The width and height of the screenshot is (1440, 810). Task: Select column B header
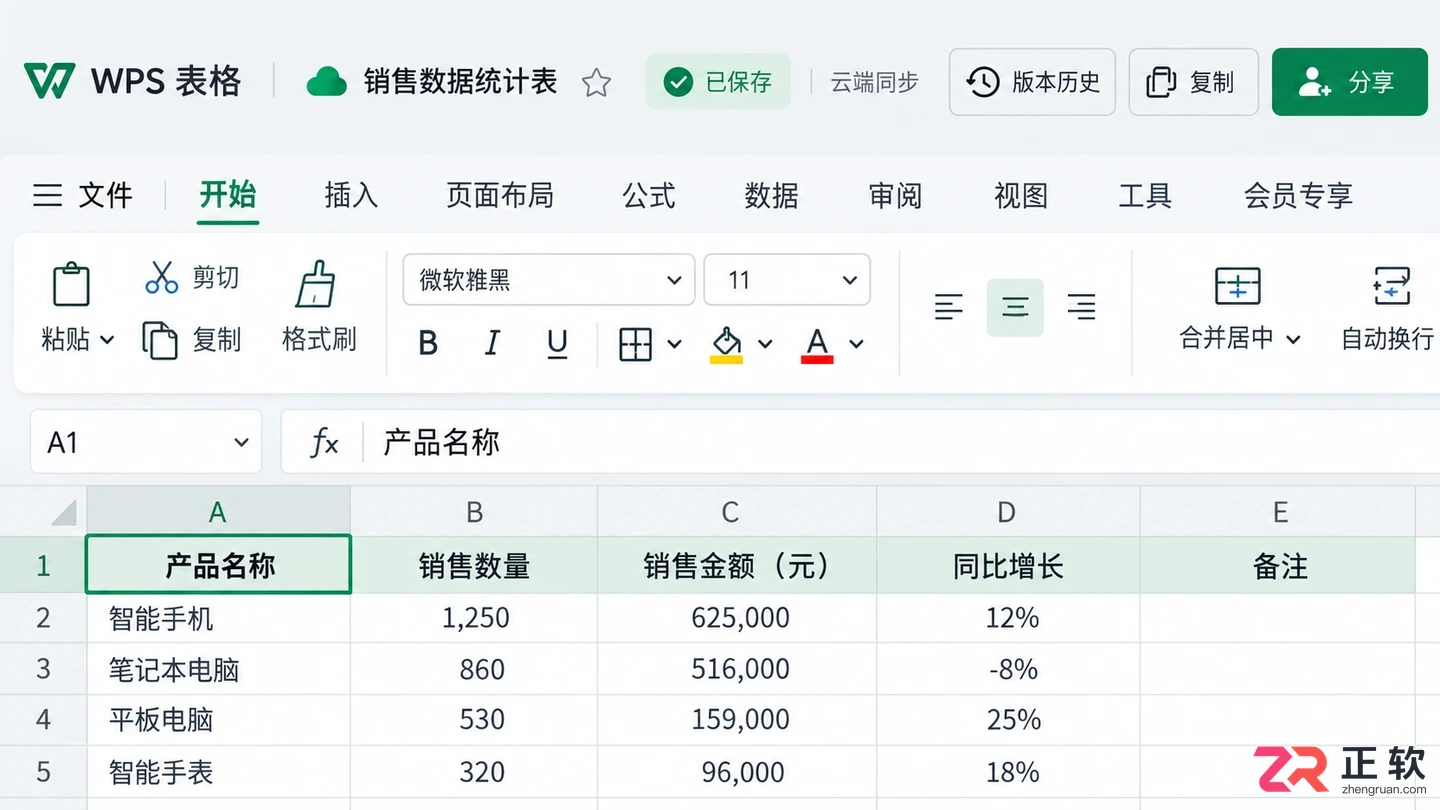pyautogui.click(x=474, y=512)
